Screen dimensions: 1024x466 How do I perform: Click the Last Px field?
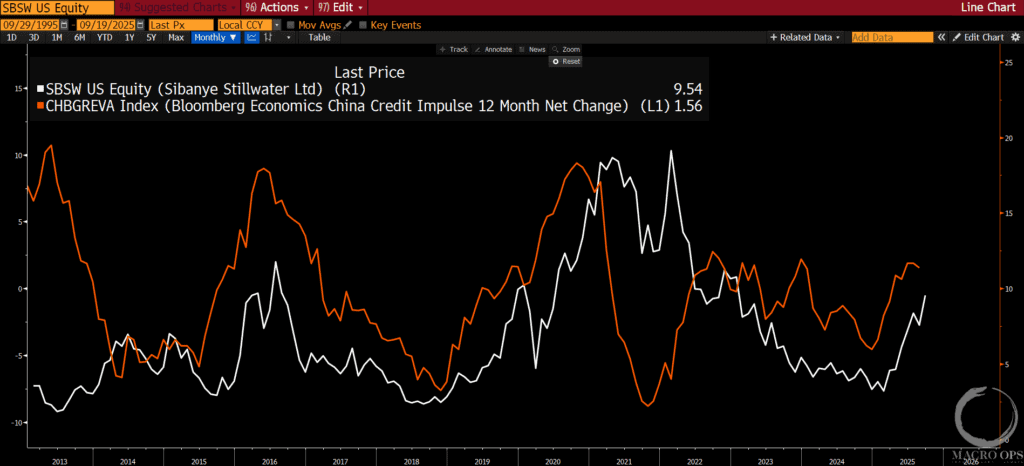[x=181, y=25]
